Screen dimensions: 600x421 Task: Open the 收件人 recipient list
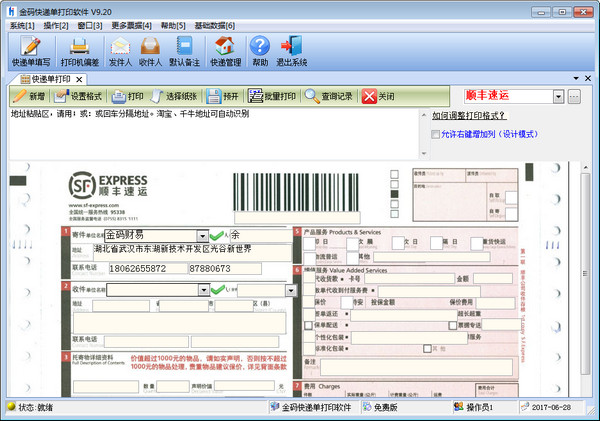click(150, 52)
